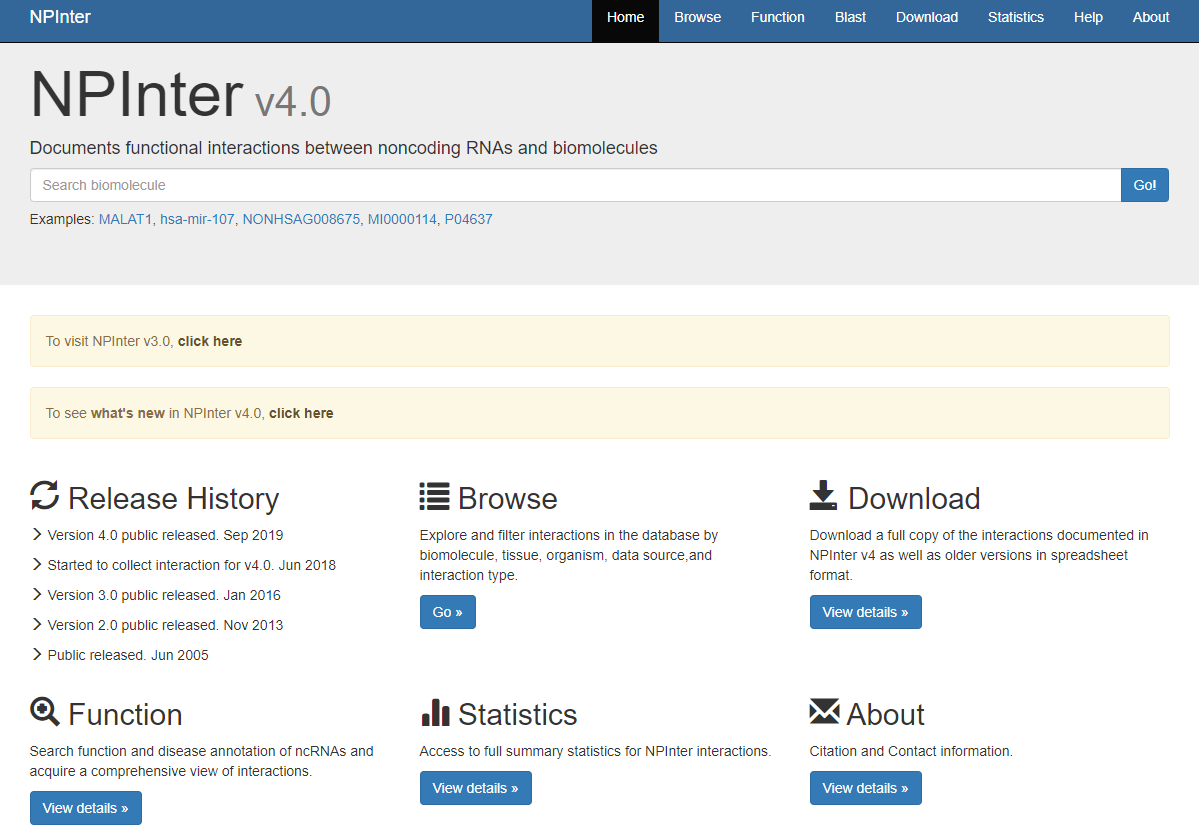Click the Go » button under Browse
1199x833 pixels.
pos(447,612)
